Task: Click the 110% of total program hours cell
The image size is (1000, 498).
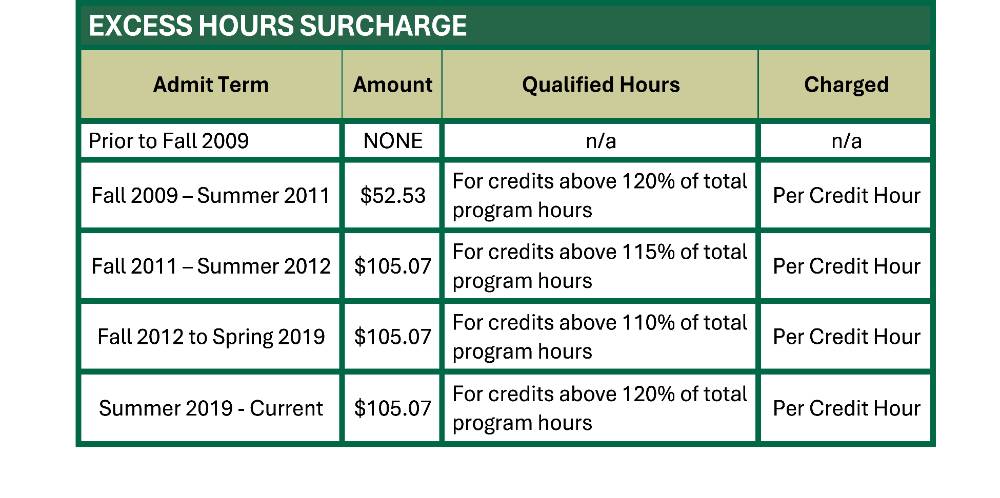Action: [600, 337]
